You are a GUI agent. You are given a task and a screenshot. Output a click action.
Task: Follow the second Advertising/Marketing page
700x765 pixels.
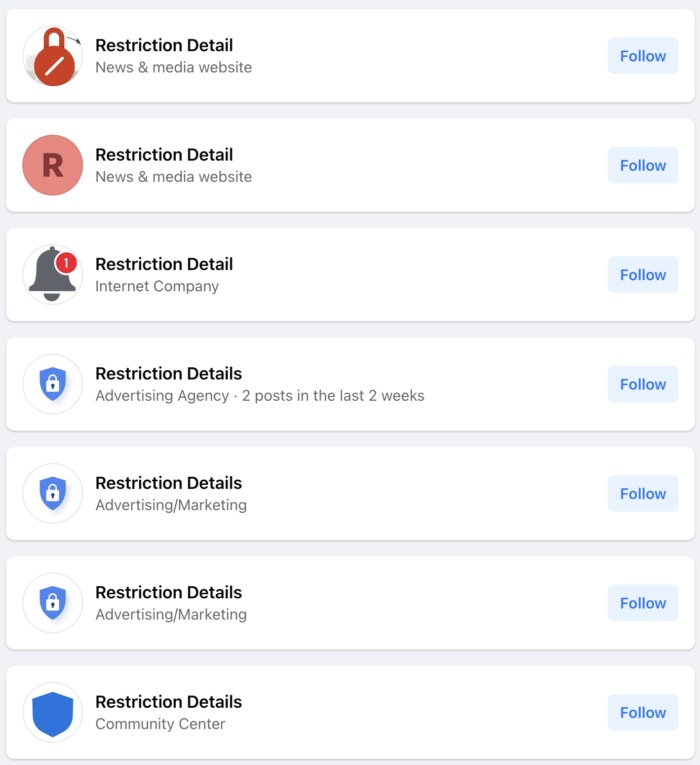click(x=642, y=603)
